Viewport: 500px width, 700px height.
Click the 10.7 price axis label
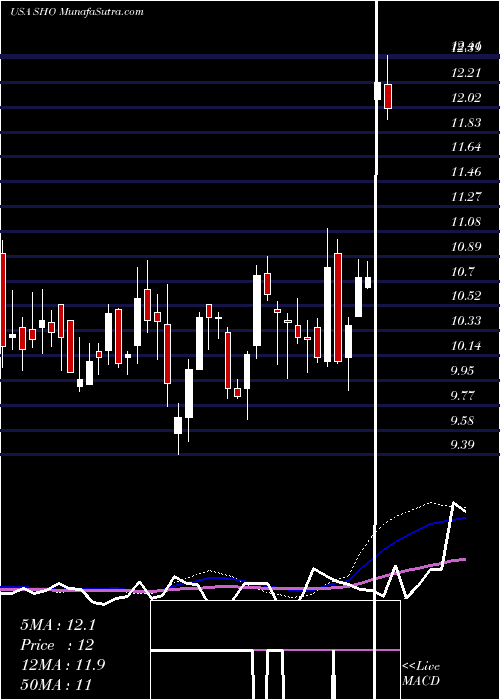click(x=462, y=272)
